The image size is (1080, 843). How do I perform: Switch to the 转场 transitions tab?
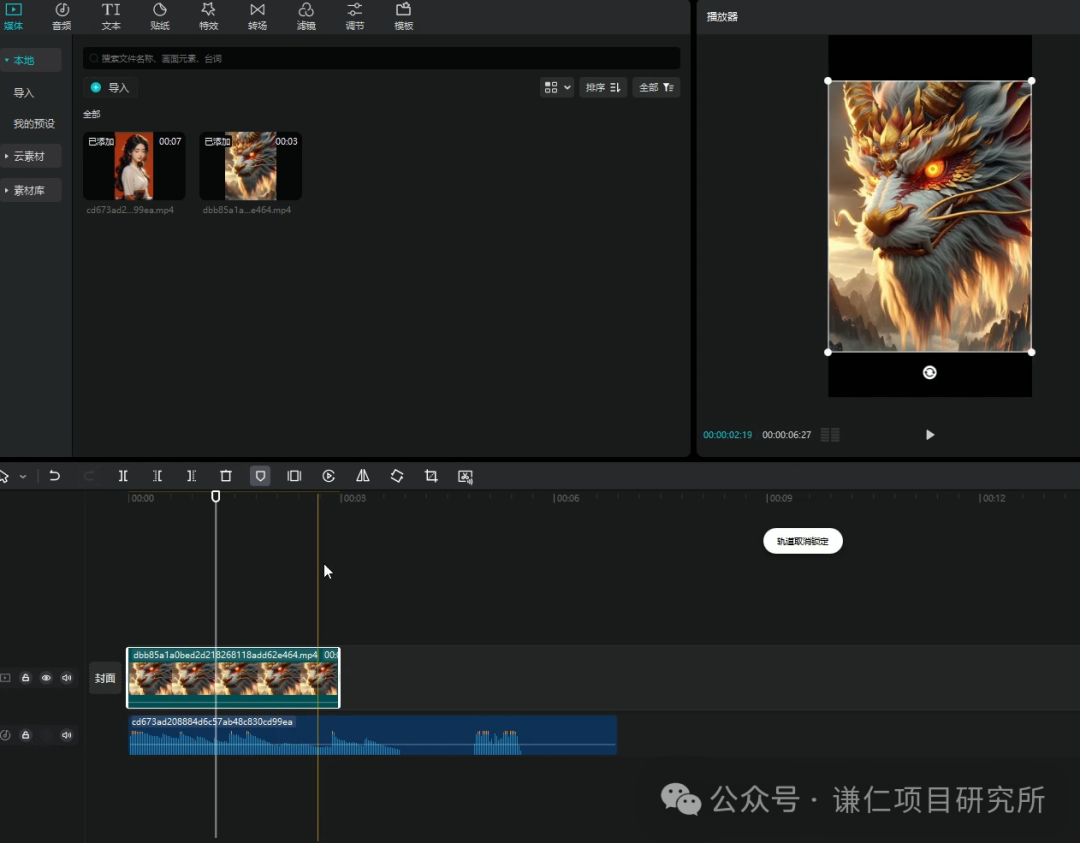[x=257, y=16]
